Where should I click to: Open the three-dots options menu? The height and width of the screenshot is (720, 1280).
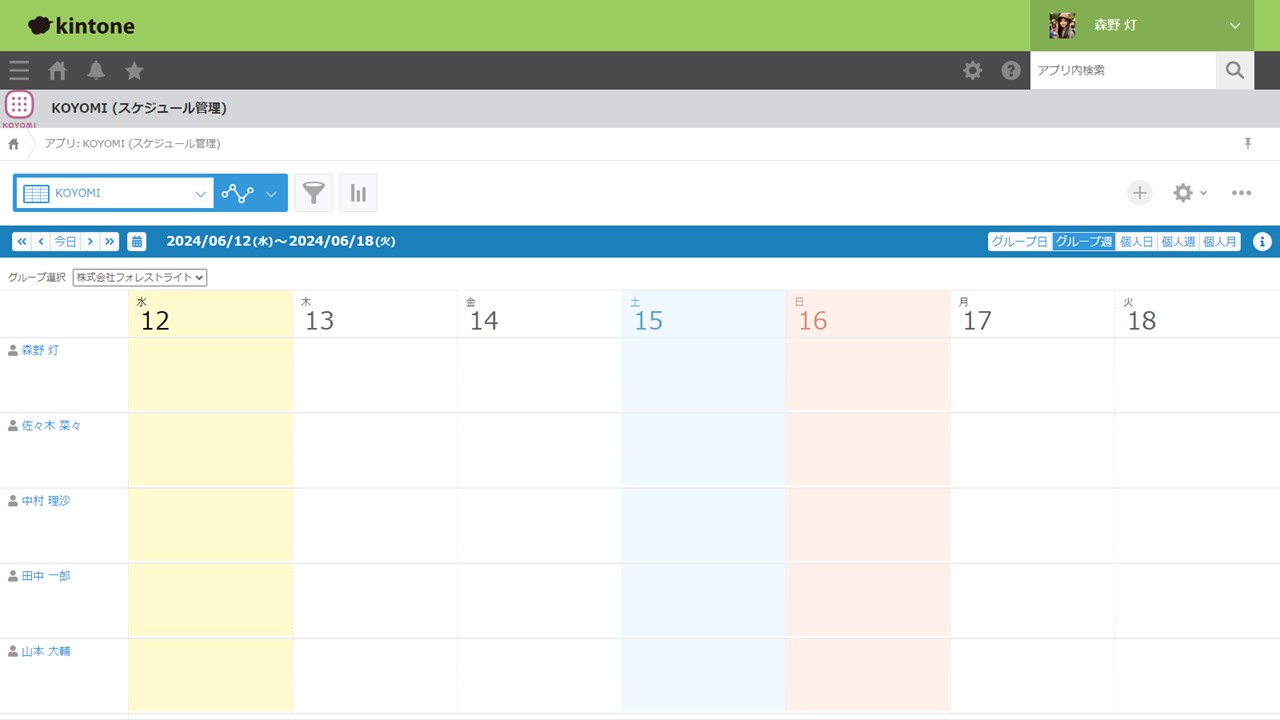(1241, 193)
